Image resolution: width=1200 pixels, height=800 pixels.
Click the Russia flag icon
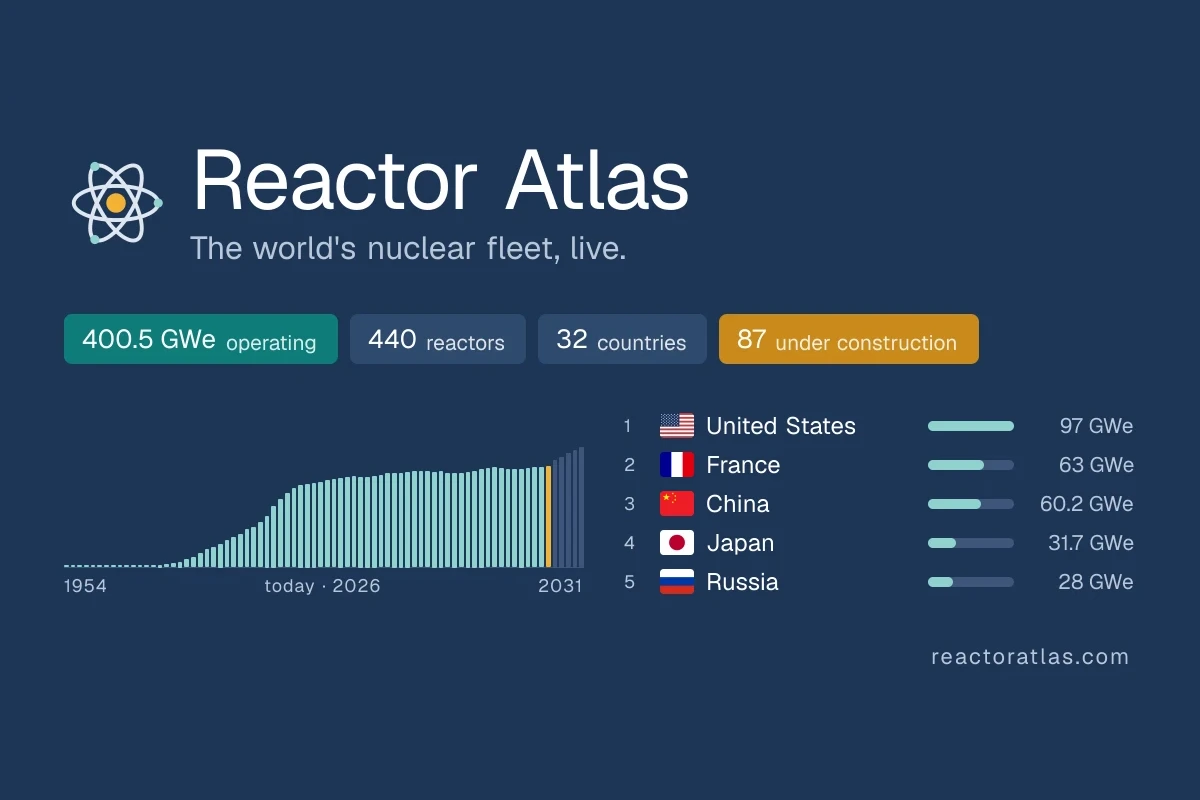[x=677, y=582]
